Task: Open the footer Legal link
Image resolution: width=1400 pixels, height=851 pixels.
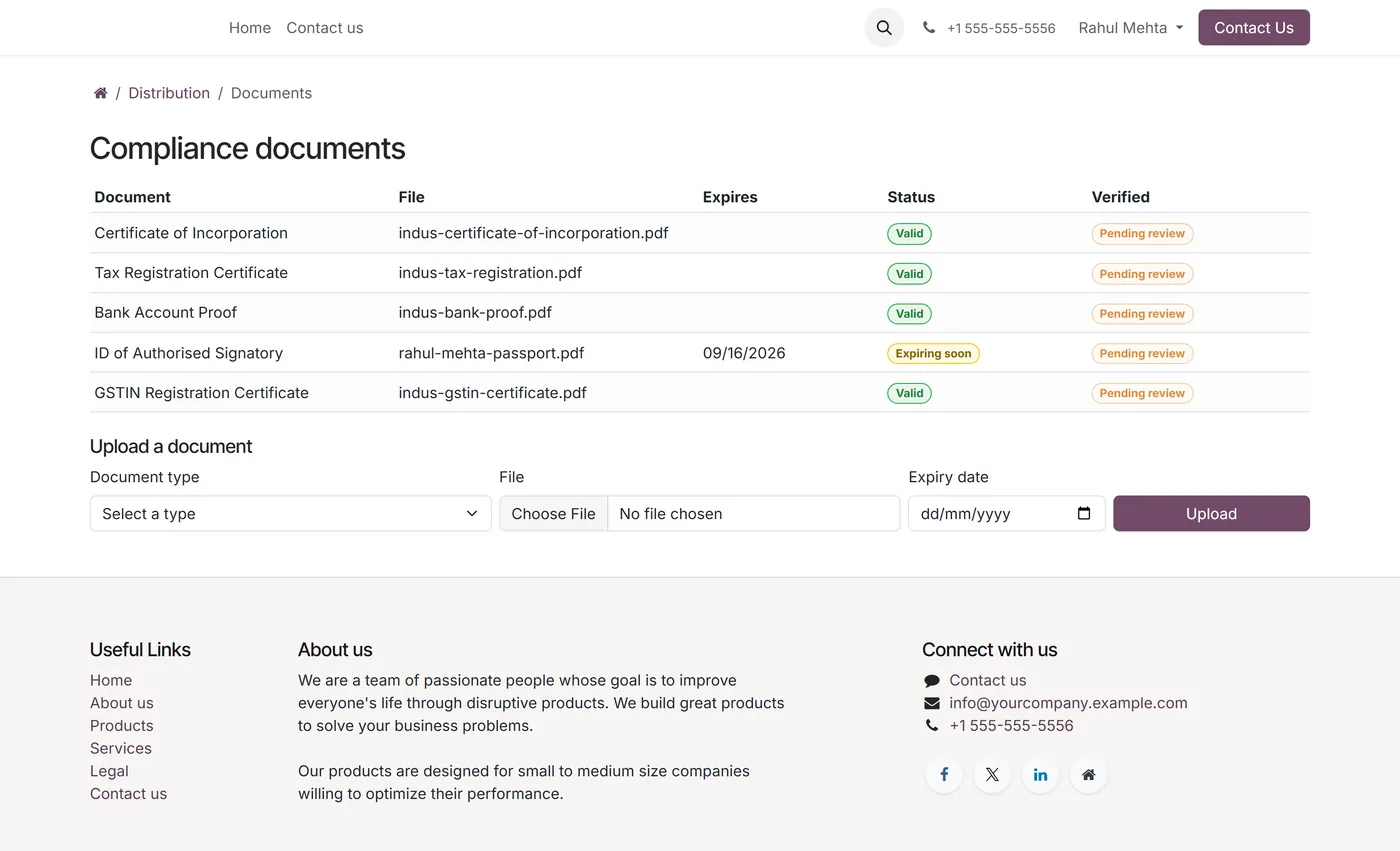Action: (109, 771)
